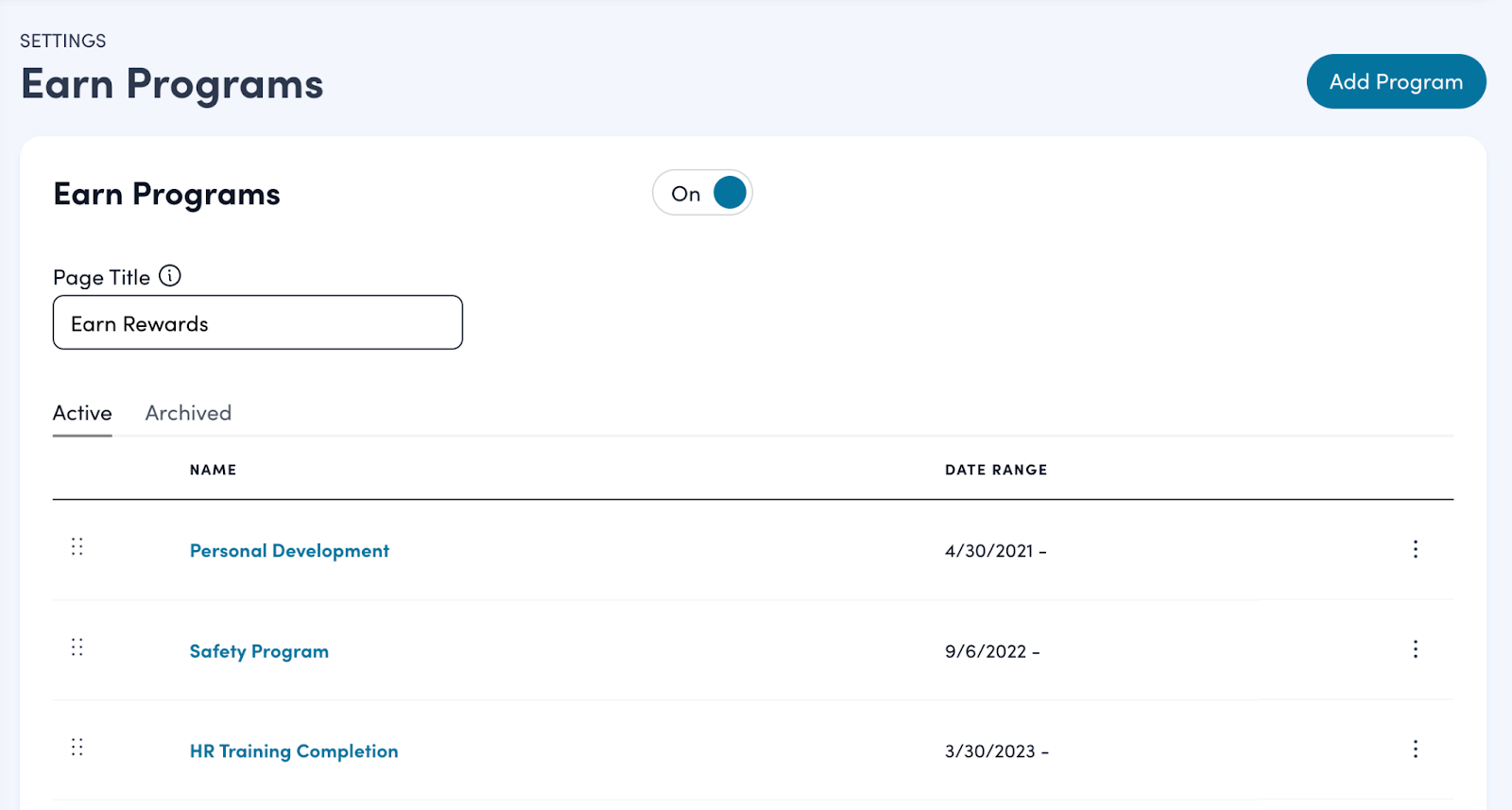The height and width of the screenshot is (810, 1512).
Task: Select the Active tab
Action: pyautogui.click(x=82, y=413)
